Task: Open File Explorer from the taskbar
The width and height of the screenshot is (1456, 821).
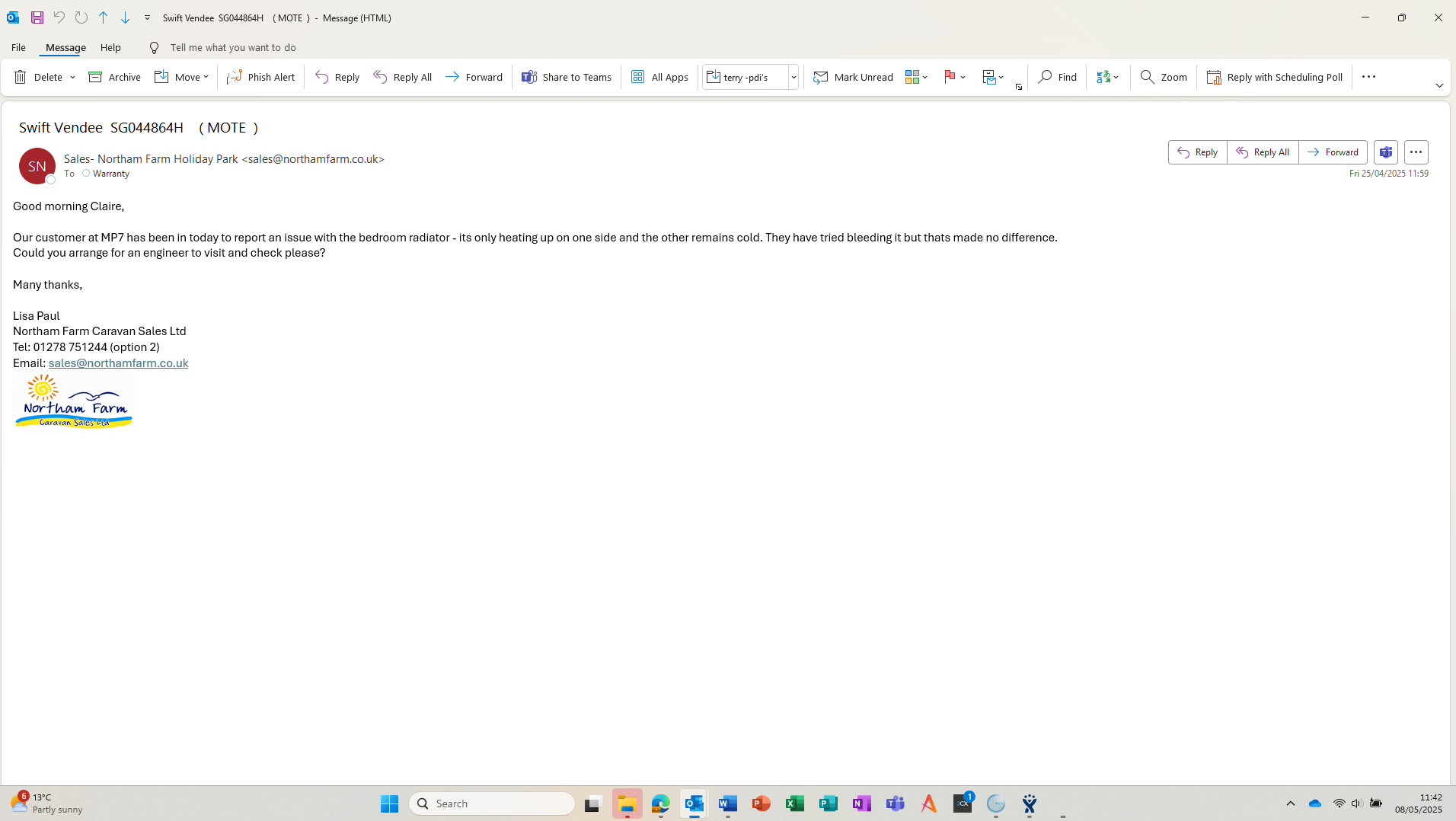Action: (x=627, y=803)
